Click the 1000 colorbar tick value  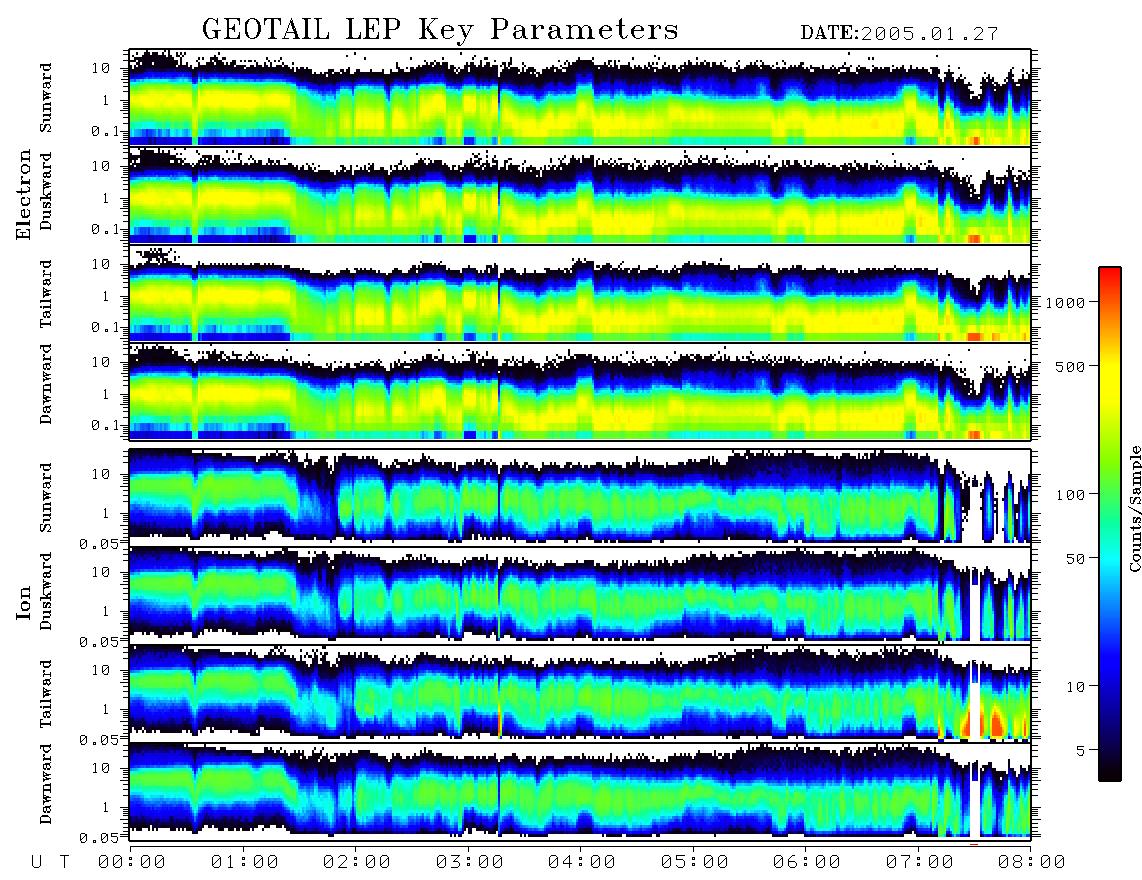1066,302
